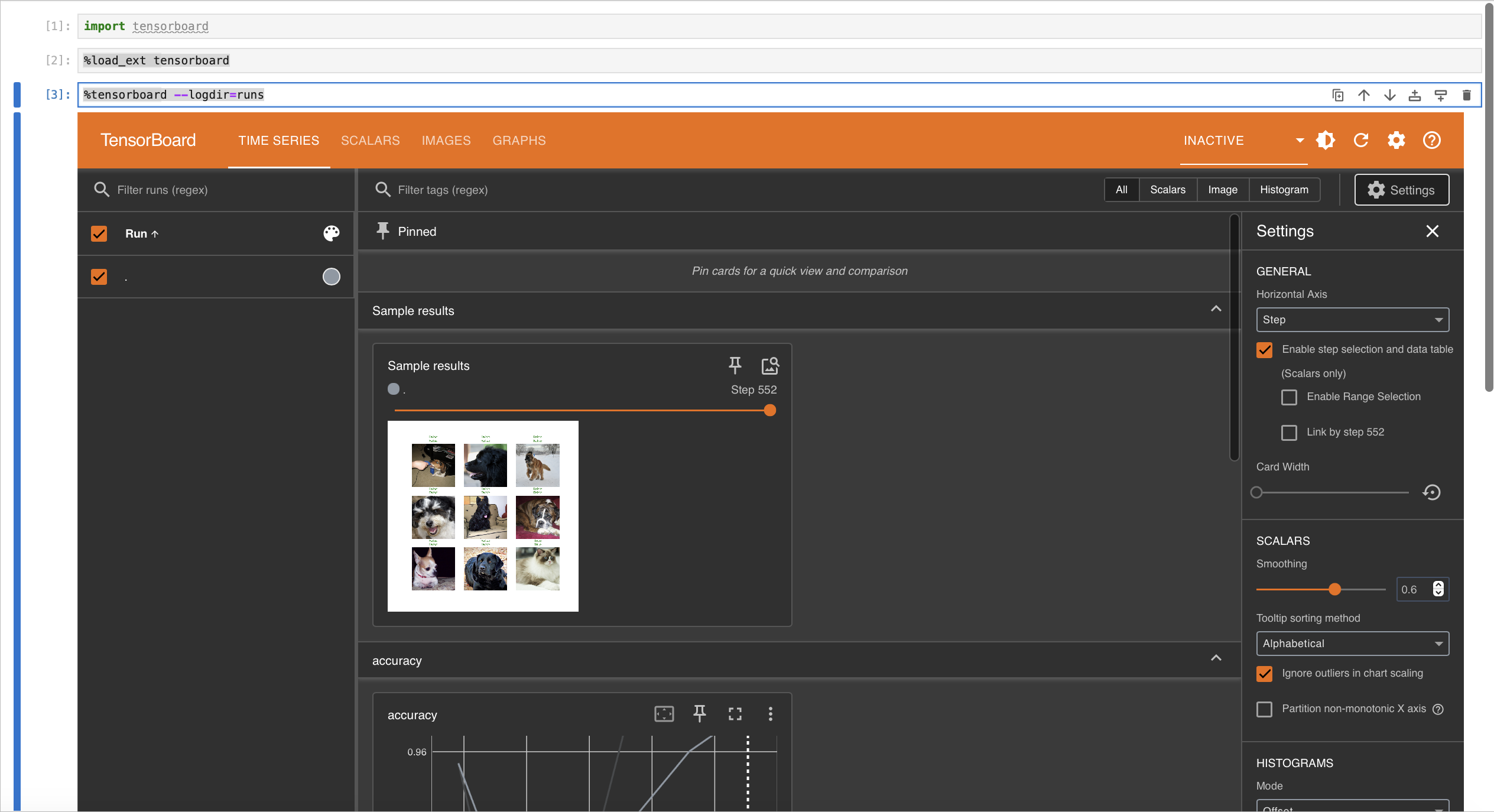This screenshot has height=812, width=1494.
Task: Enable Range Selection checkbox
Action: click(x=1289, y=397)
